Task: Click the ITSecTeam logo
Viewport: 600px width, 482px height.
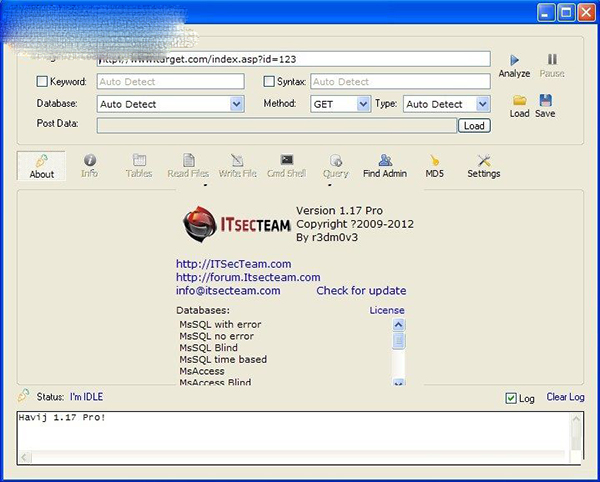Action: click(236, 224)
